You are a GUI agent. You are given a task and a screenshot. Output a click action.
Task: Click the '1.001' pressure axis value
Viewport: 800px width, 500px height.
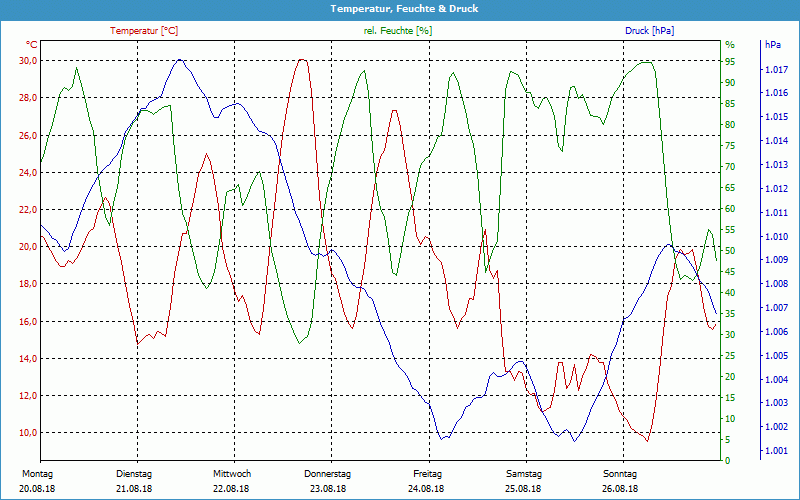(x=777, y=451)
